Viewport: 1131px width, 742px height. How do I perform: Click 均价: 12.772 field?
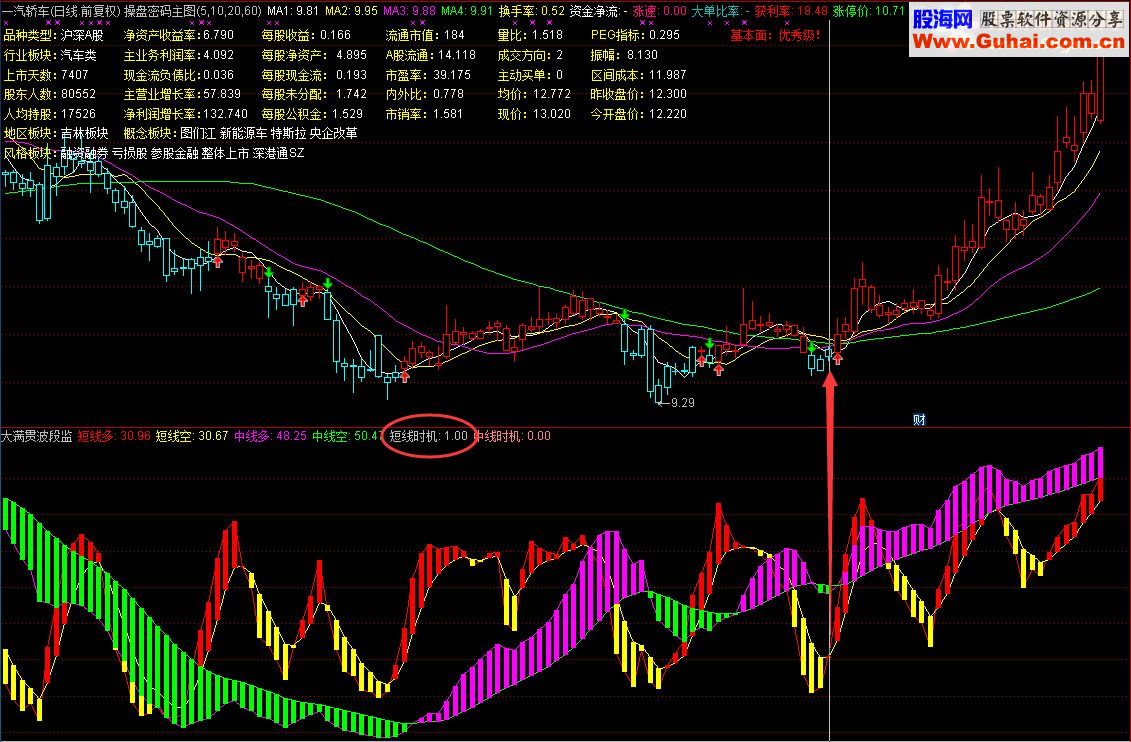tap(534, 94)
